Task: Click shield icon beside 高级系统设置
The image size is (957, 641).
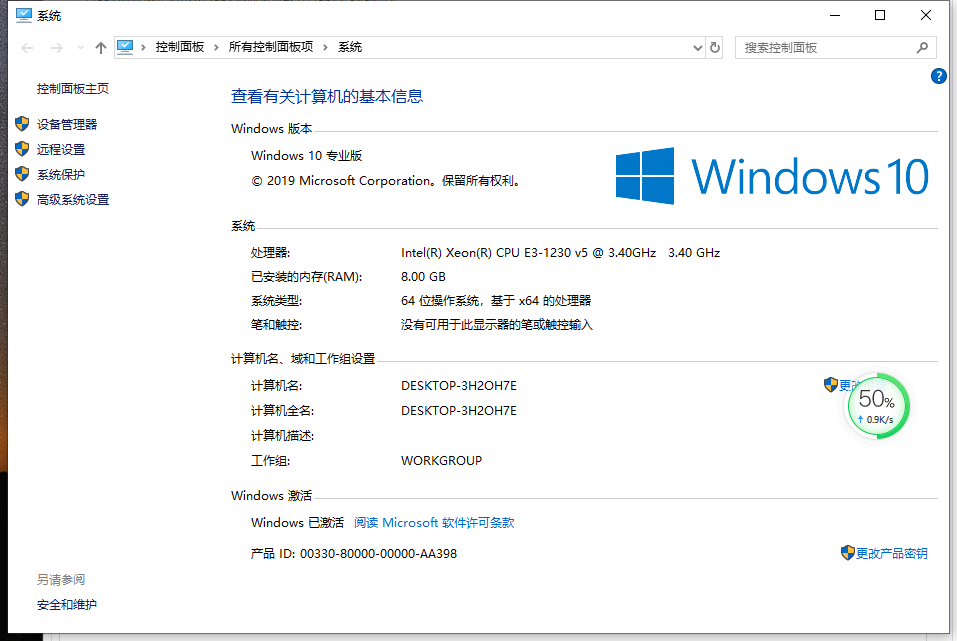Action: 22,199
